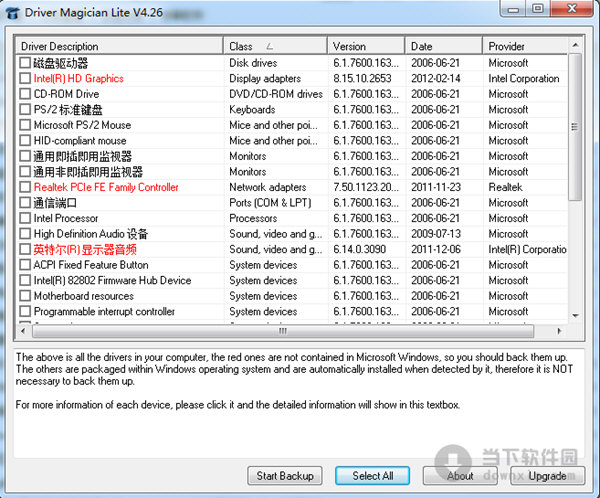Check the 磁盘驱动器 driver checkbox
600x498 pixels.
(25, 63)
